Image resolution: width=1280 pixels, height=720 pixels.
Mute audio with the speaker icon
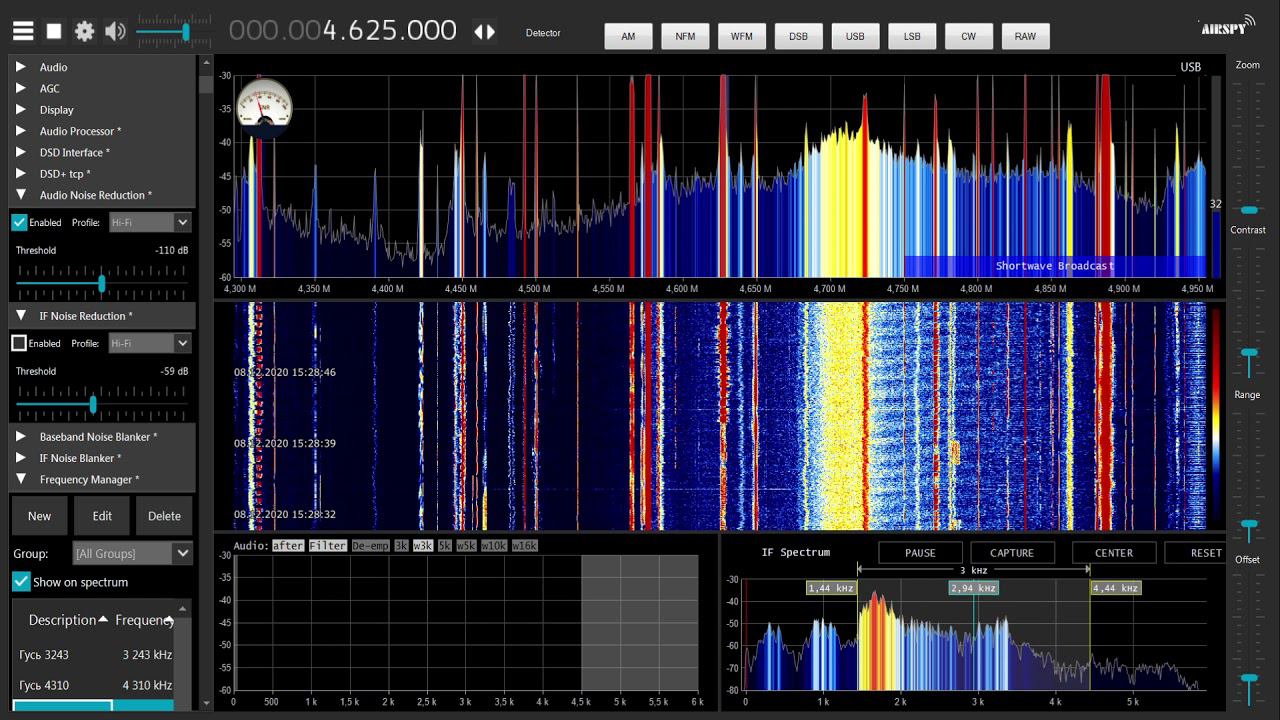click(116, 31)
